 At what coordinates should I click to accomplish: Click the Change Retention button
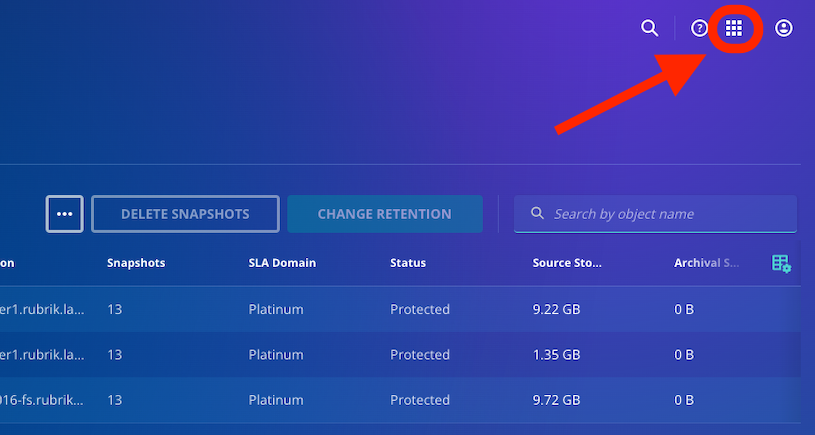click(x=384, y=213)
